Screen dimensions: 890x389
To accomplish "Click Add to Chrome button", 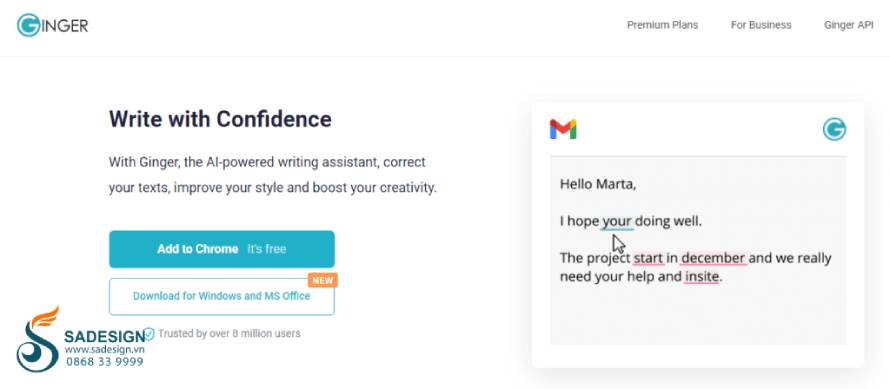I will [222, 249].
